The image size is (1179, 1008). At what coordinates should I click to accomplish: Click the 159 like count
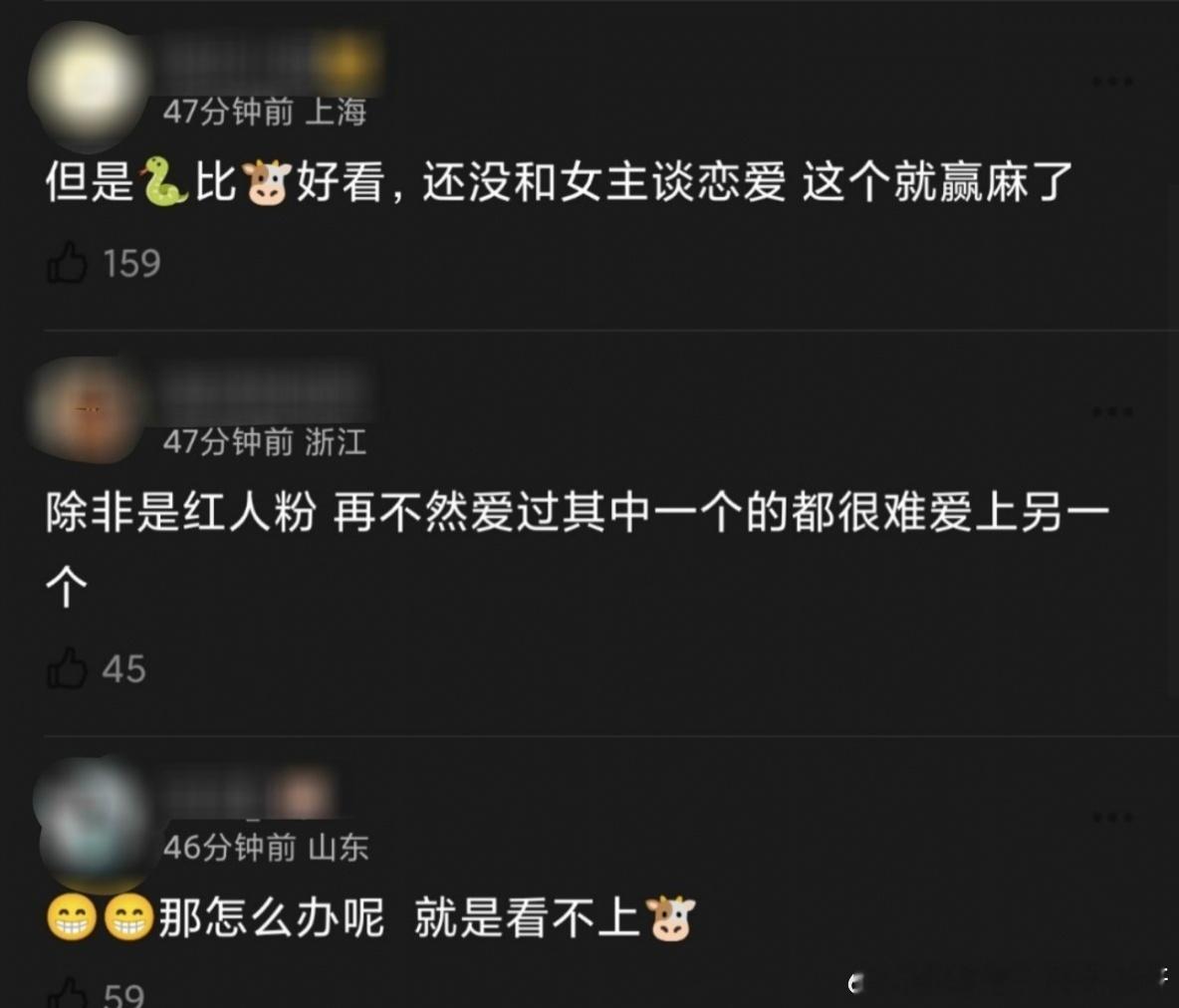coord(131,263)
